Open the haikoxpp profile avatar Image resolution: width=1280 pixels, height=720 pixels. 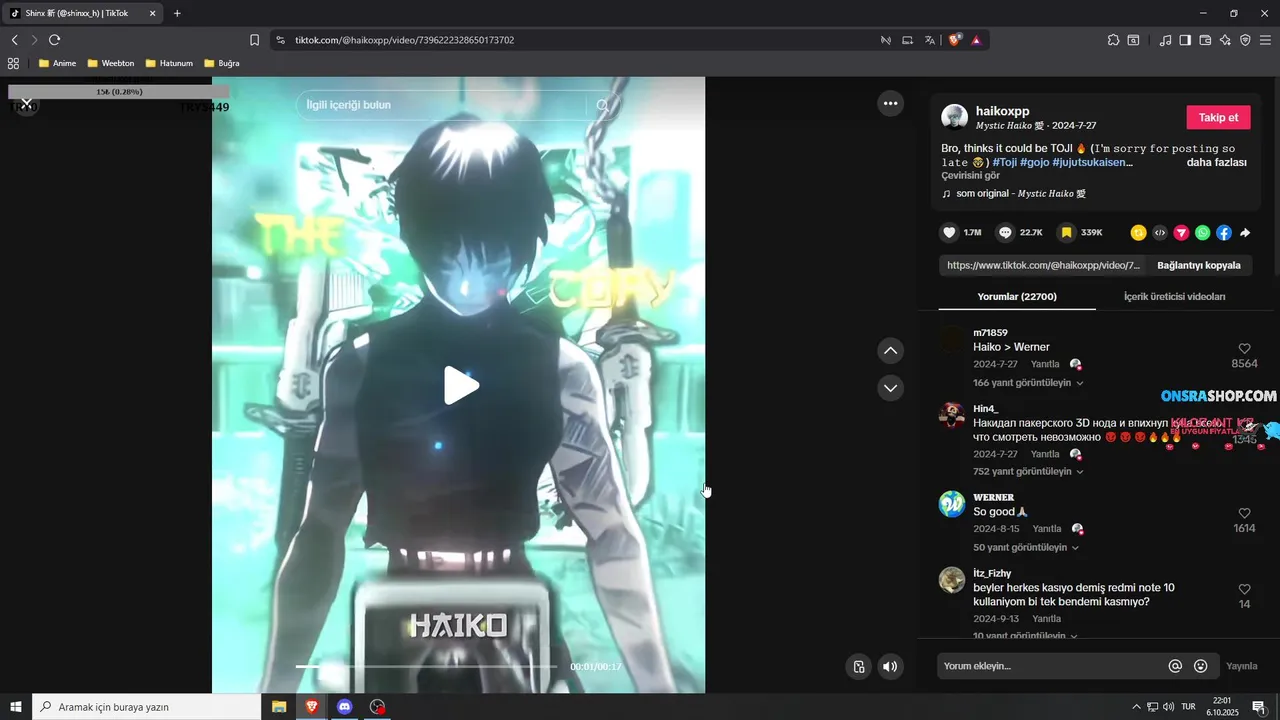pyautogui.click(x=954, y=117)
